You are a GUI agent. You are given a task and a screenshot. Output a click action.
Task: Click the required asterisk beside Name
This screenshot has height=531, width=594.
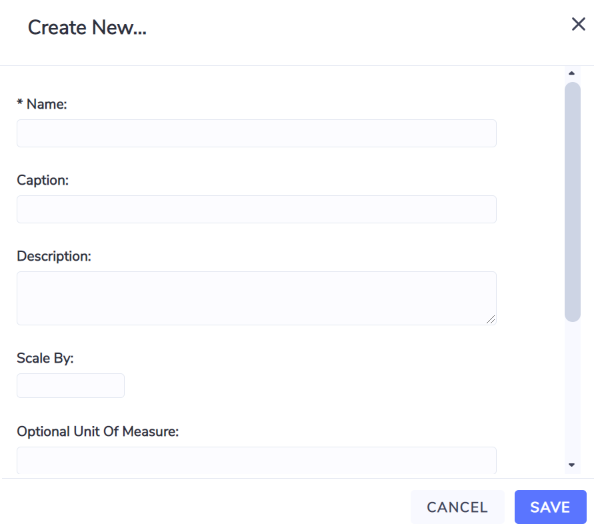click(x=20, y=102)
